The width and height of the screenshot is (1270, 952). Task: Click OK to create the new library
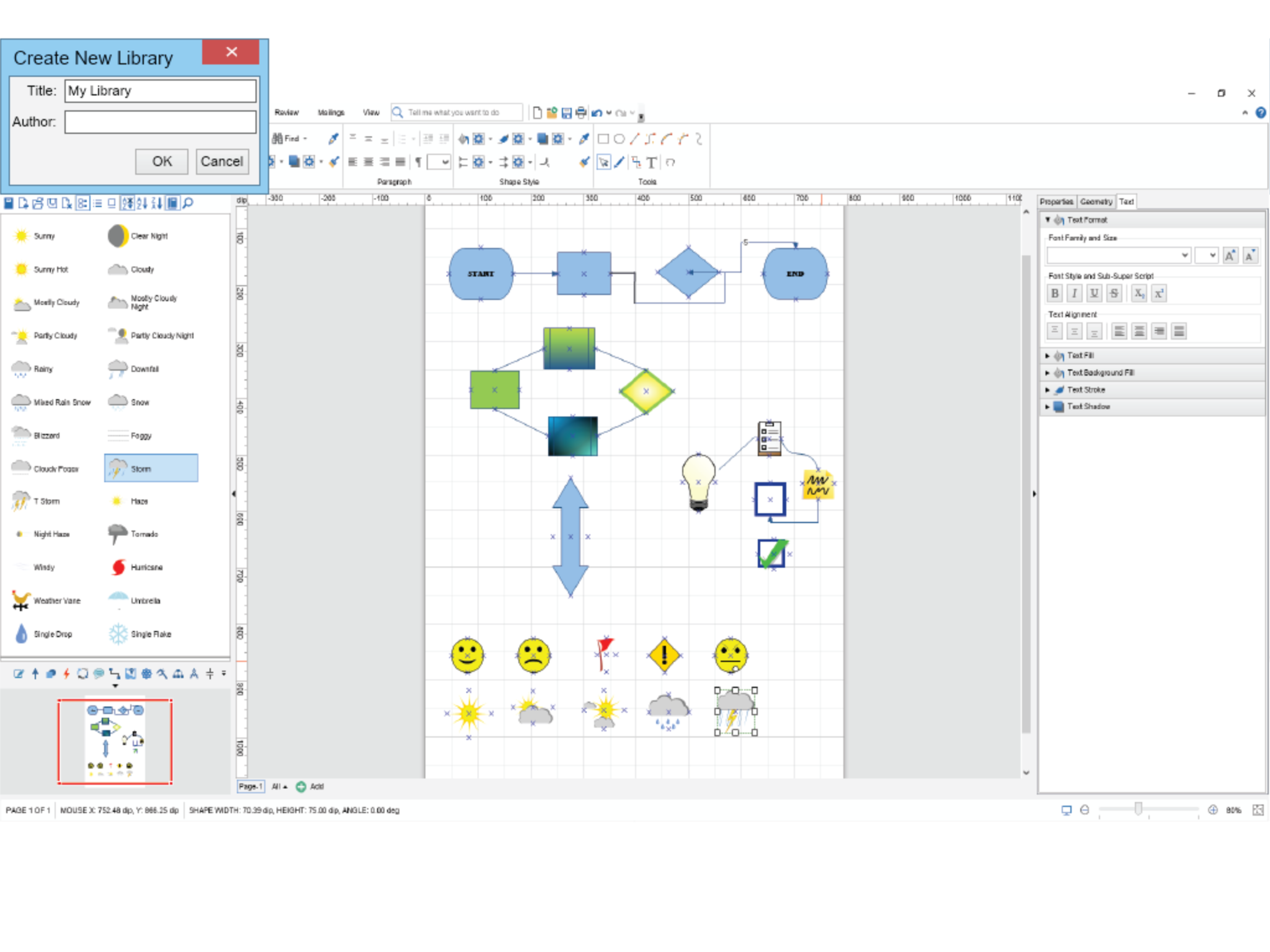click(x=161, y=161)
